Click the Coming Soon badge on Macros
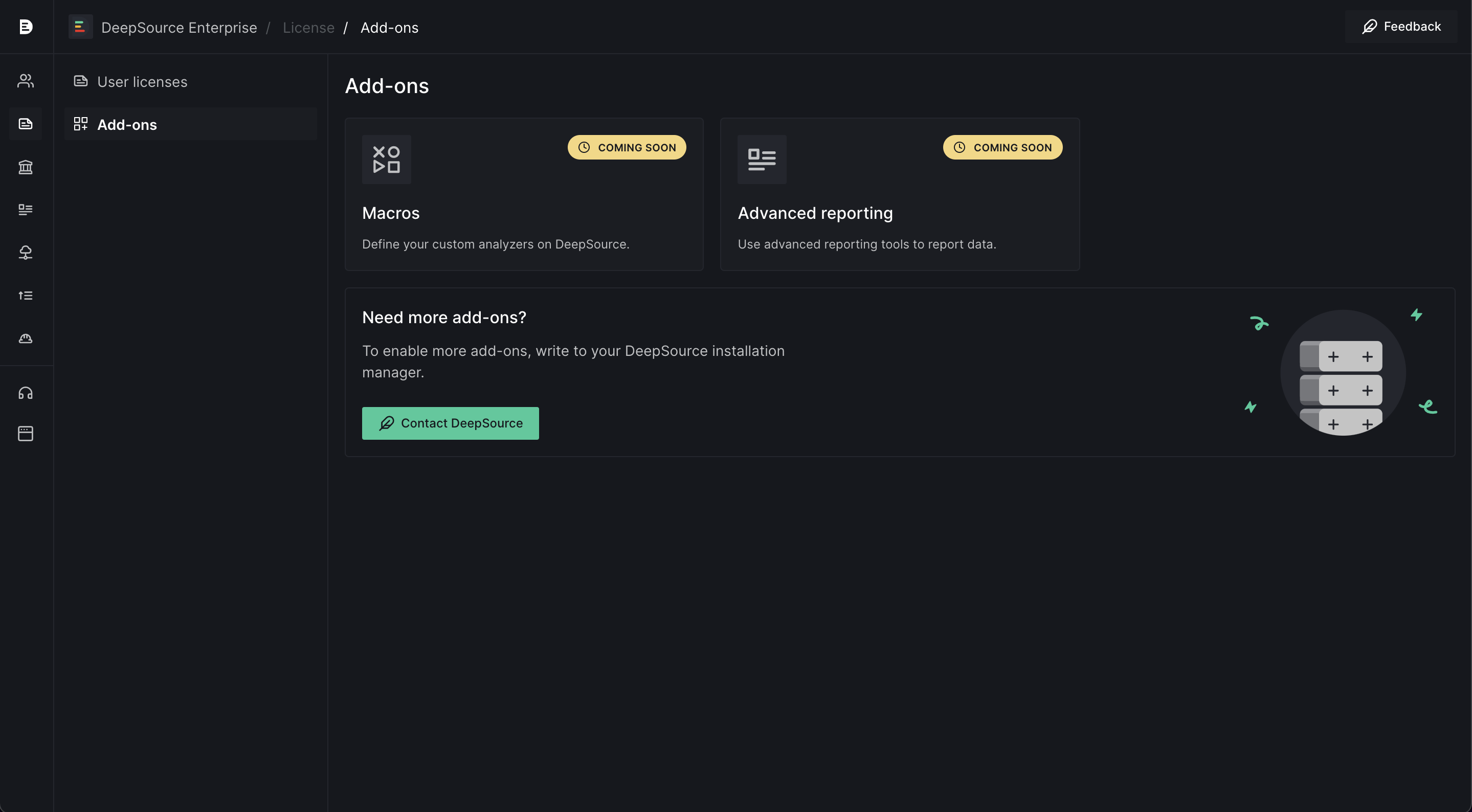Image resolution: width=1472 pixels, height=812 pixels. [x=627, y=147]
